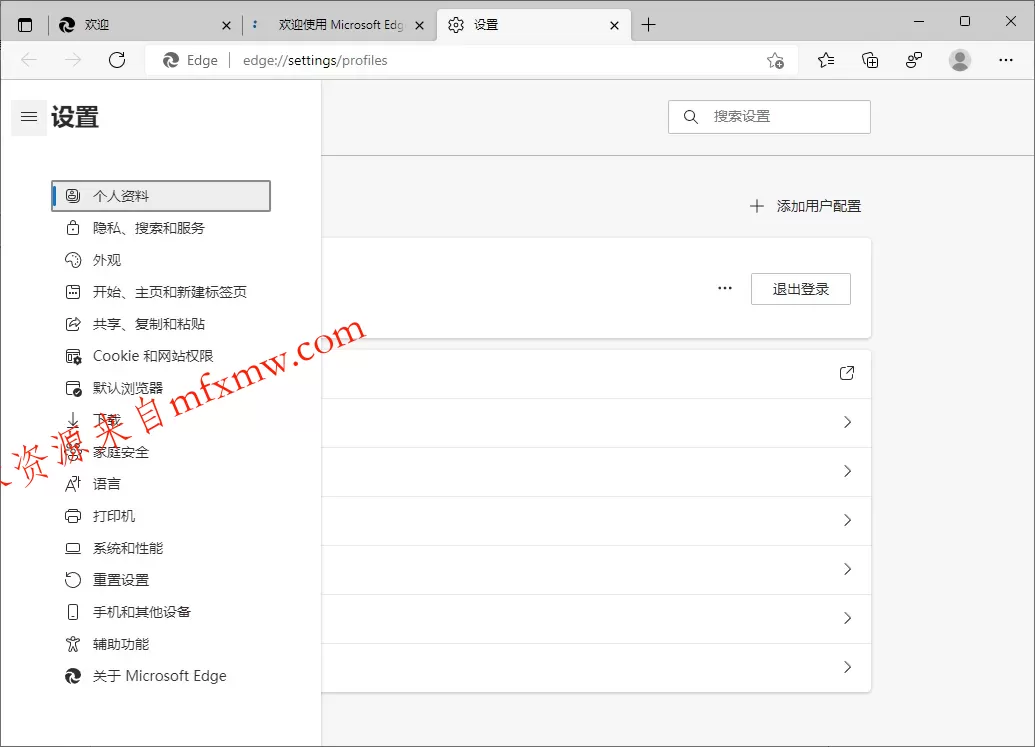Expand the last chevron row in profile list
The height and width of the screenshot is (747, 1035).
click(848, 667)
